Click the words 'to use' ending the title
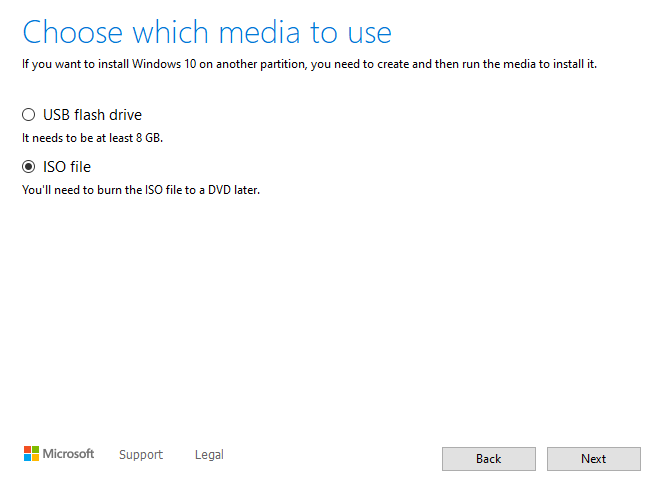 354,32
